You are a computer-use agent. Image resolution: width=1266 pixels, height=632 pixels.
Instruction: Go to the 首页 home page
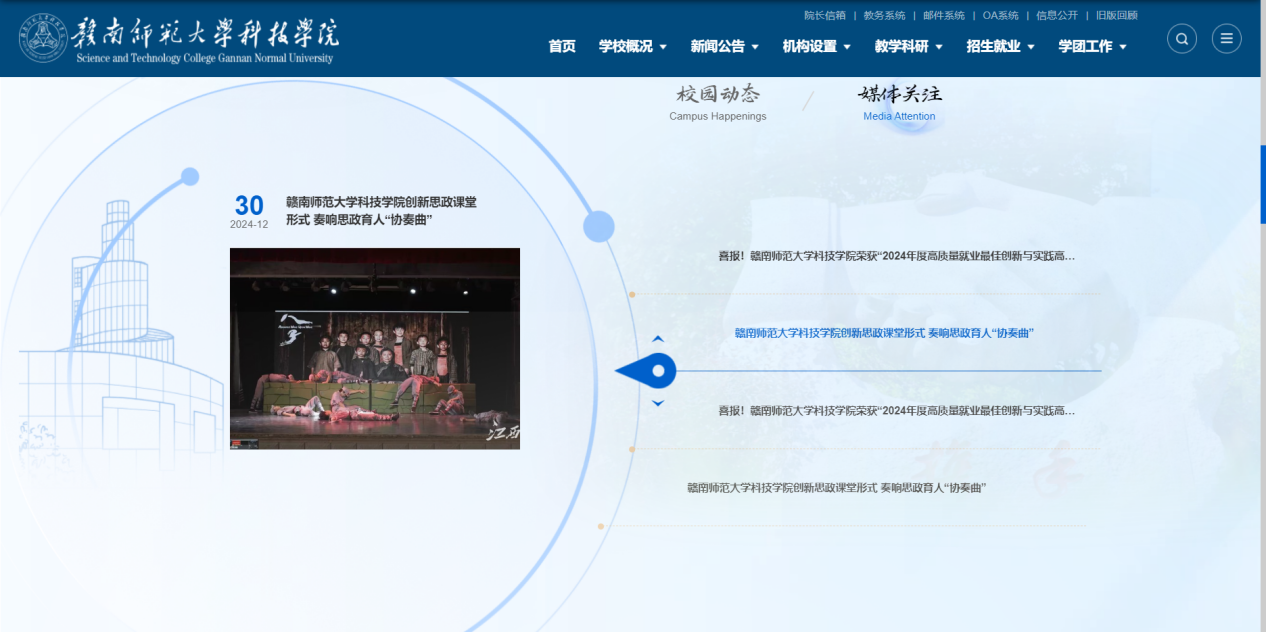click(x=562, y=46)
